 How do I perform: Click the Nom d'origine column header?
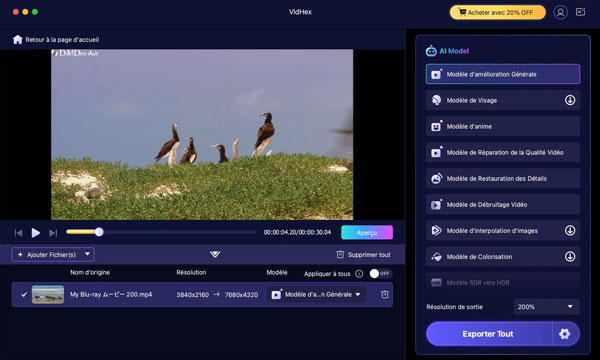click(x=90, y=272)
